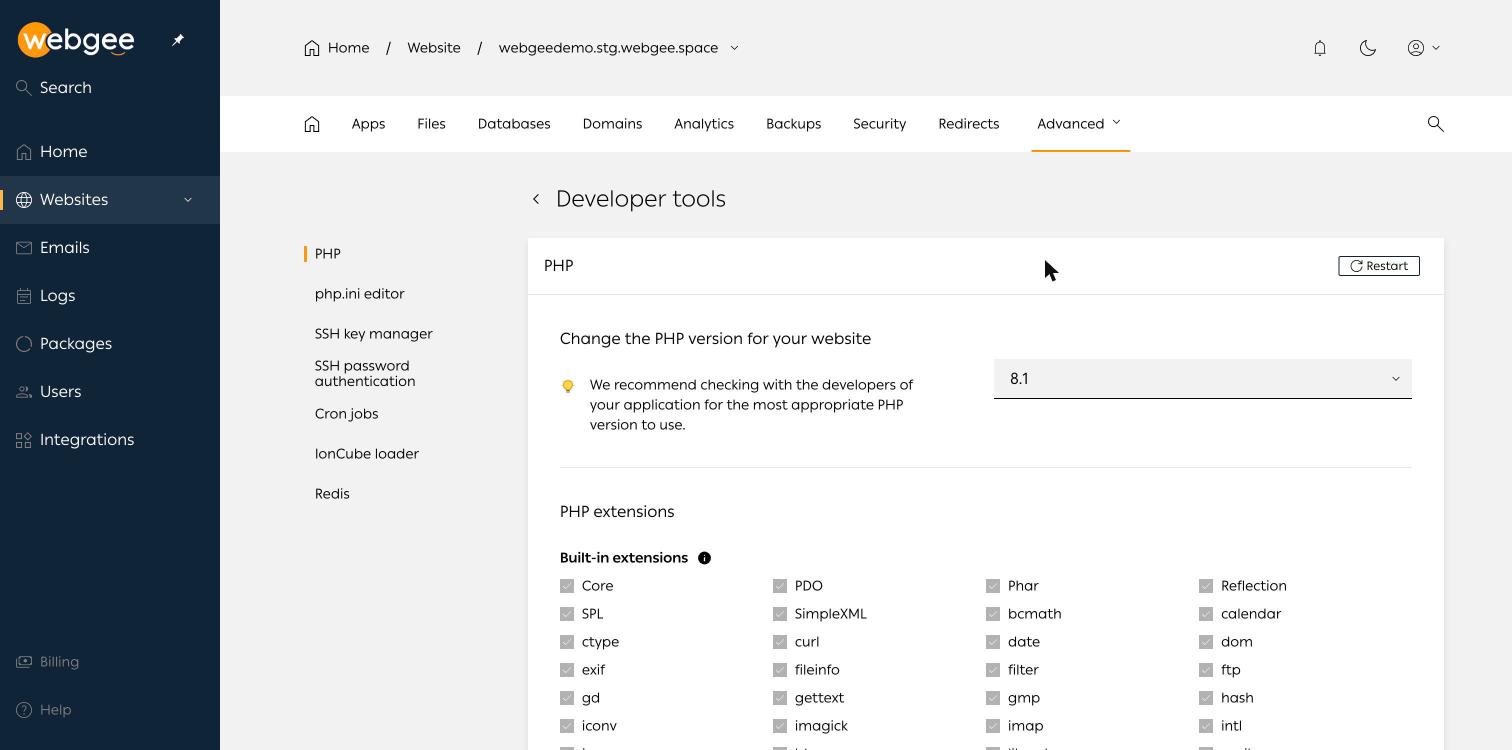The image size is (1512, 750).
Task: Open SSH key manager section
Action: 374,334
